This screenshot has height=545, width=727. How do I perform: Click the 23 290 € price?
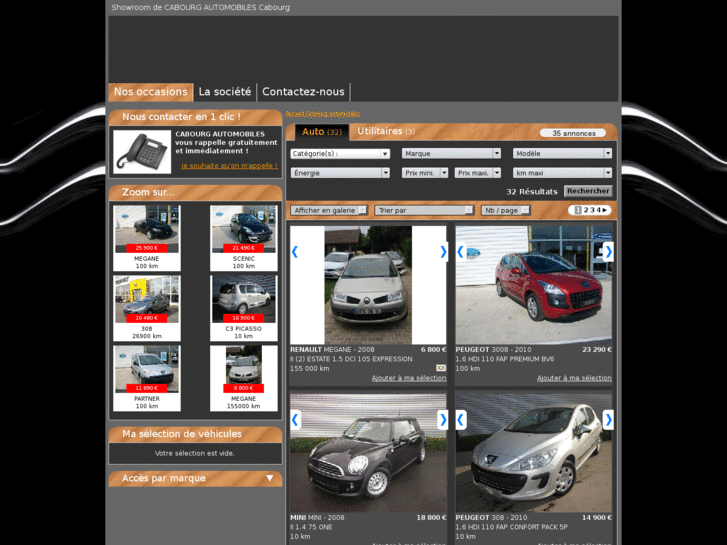[597, 350]
